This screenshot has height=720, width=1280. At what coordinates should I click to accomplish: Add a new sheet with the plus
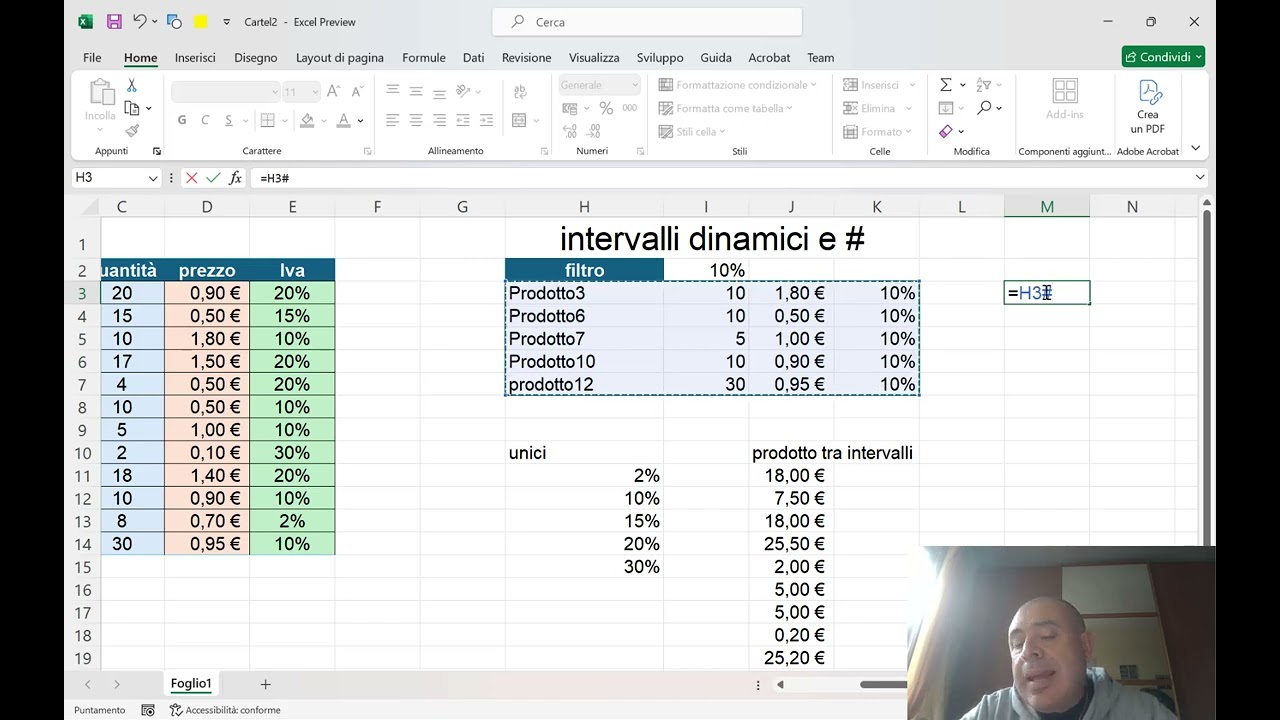(265, 684)
